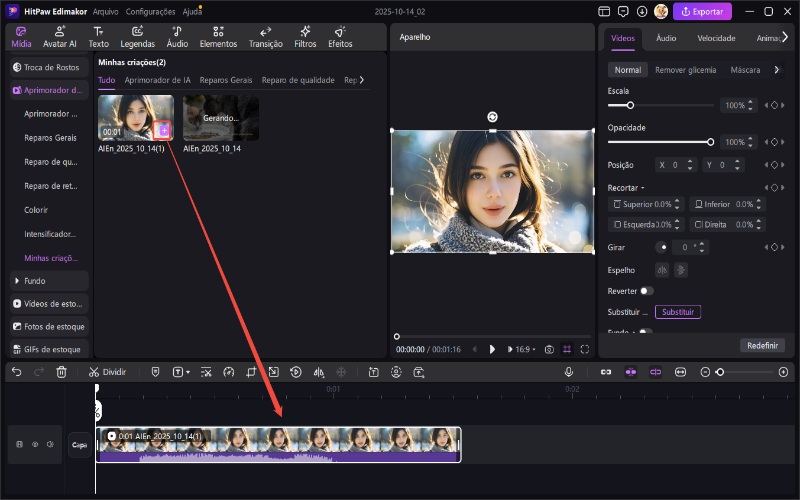Switch to Aprimorador de IA filter tab
The image size is (800, 500).
pos(157,80)
